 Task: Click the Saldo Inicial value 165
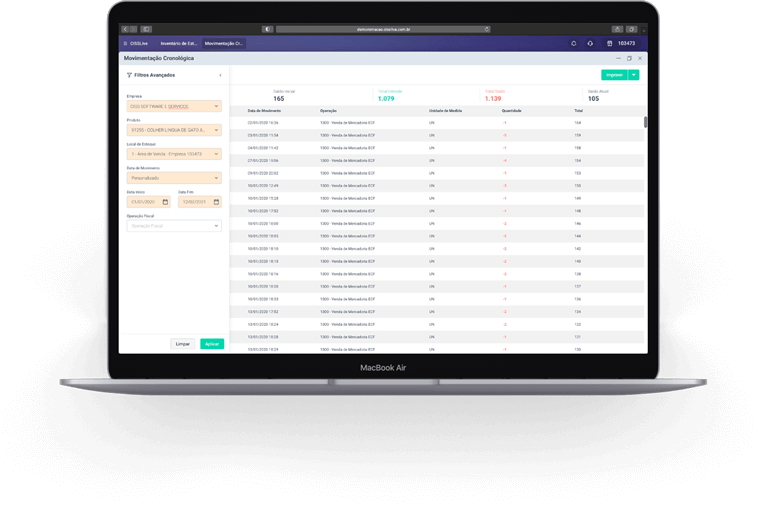pos(279,99)
